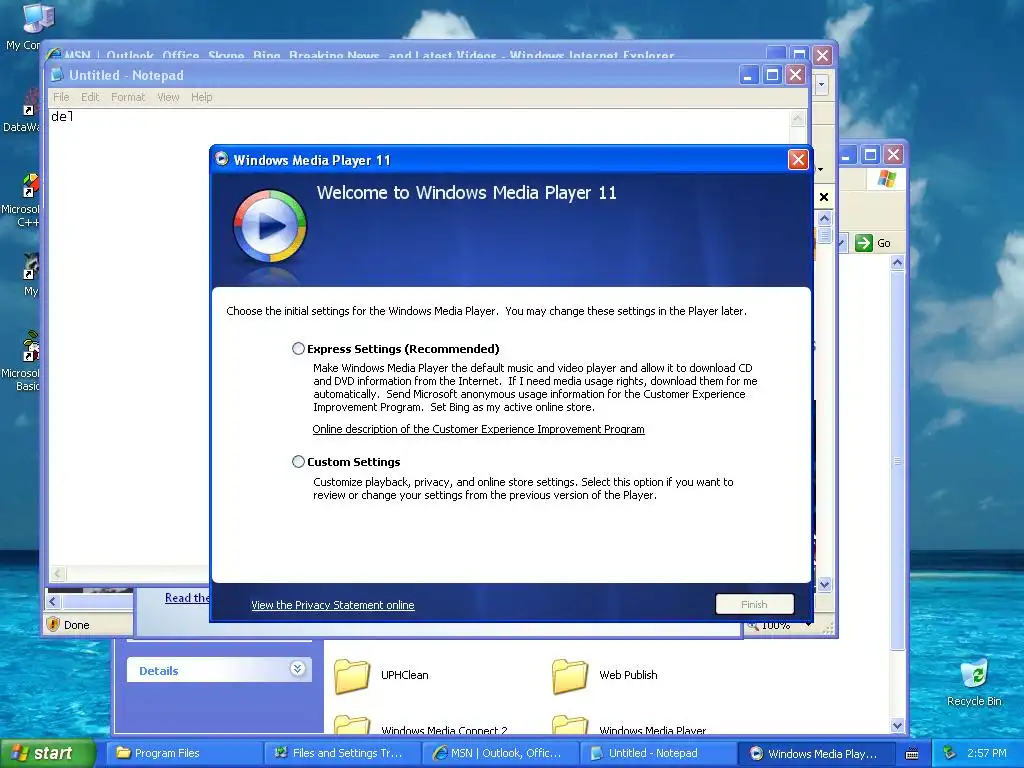1024x768 pixels.
Task: Click Internet Explorer icon in IE title bar
Action: (x=55, y=55)
